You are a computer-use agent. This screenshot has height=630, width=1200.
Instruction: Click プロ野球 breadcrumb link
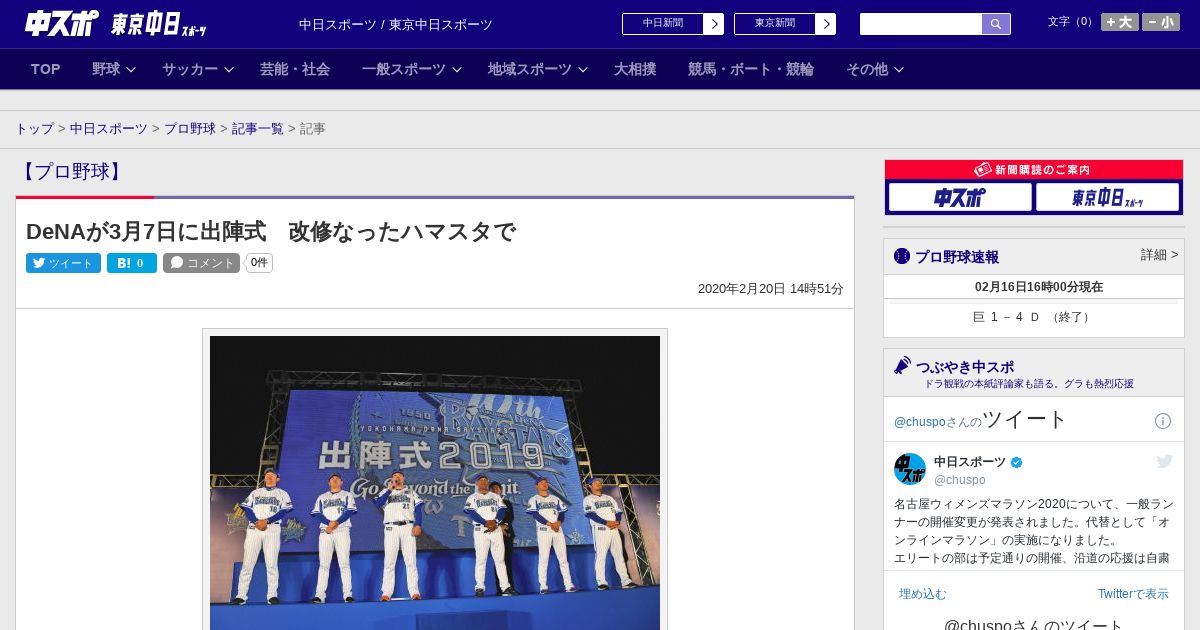[x=190, y=129]
